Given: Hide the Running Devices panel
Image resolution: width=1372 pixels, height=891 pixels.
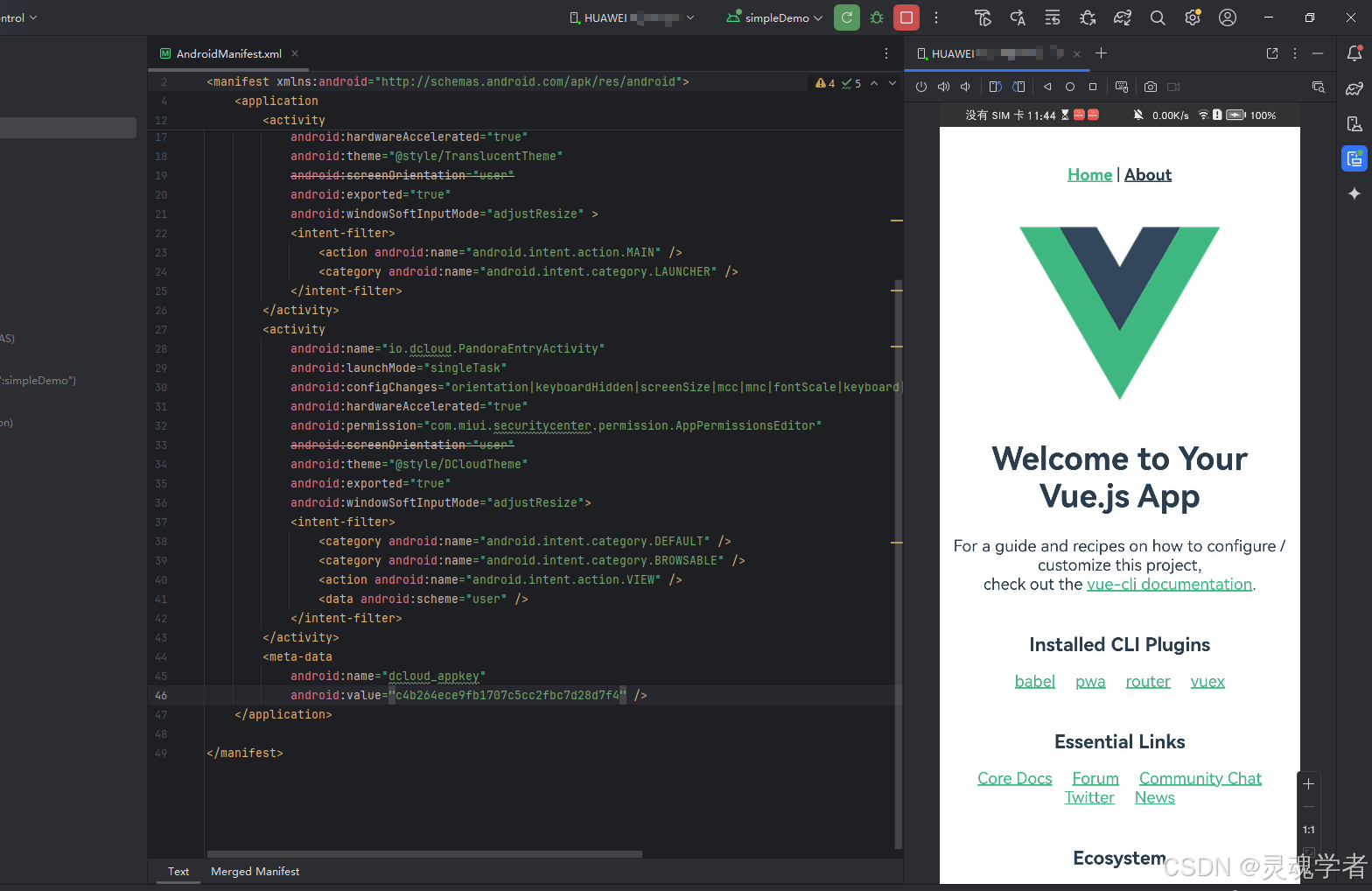Looking at the screenshot, I should coord(1318,53).
